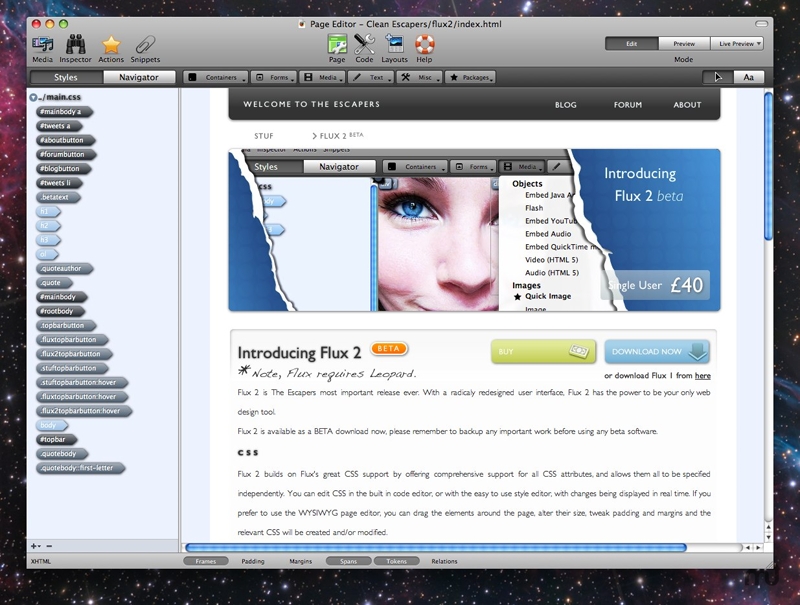Switch to Edit mode
800x605 pixels.
(x=632, y=44)
